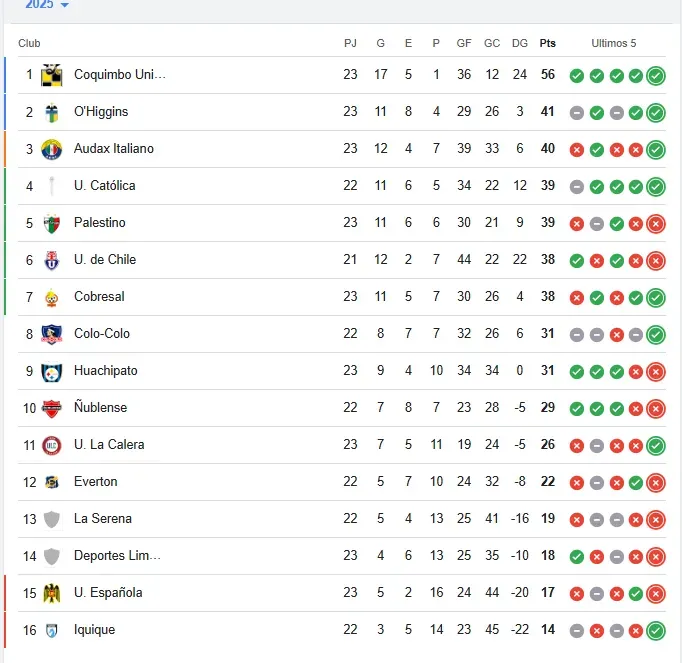This screenshot has width=682, height=663.
Task: Open the Cobresal team link
Action: pyautogui.click(x=99, y=297)
